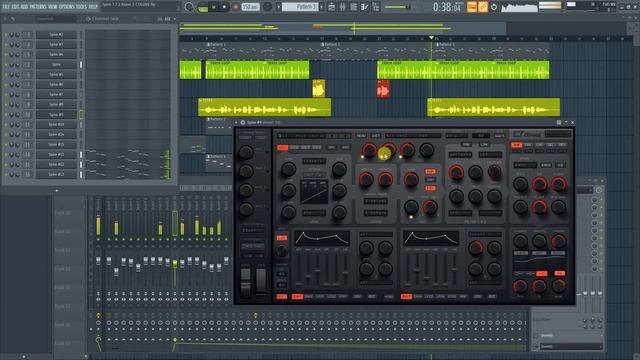Viewport: 640px width, 360px height.
Task: Click the first macro knob in Spire's left column
Action: pos(246,152)
